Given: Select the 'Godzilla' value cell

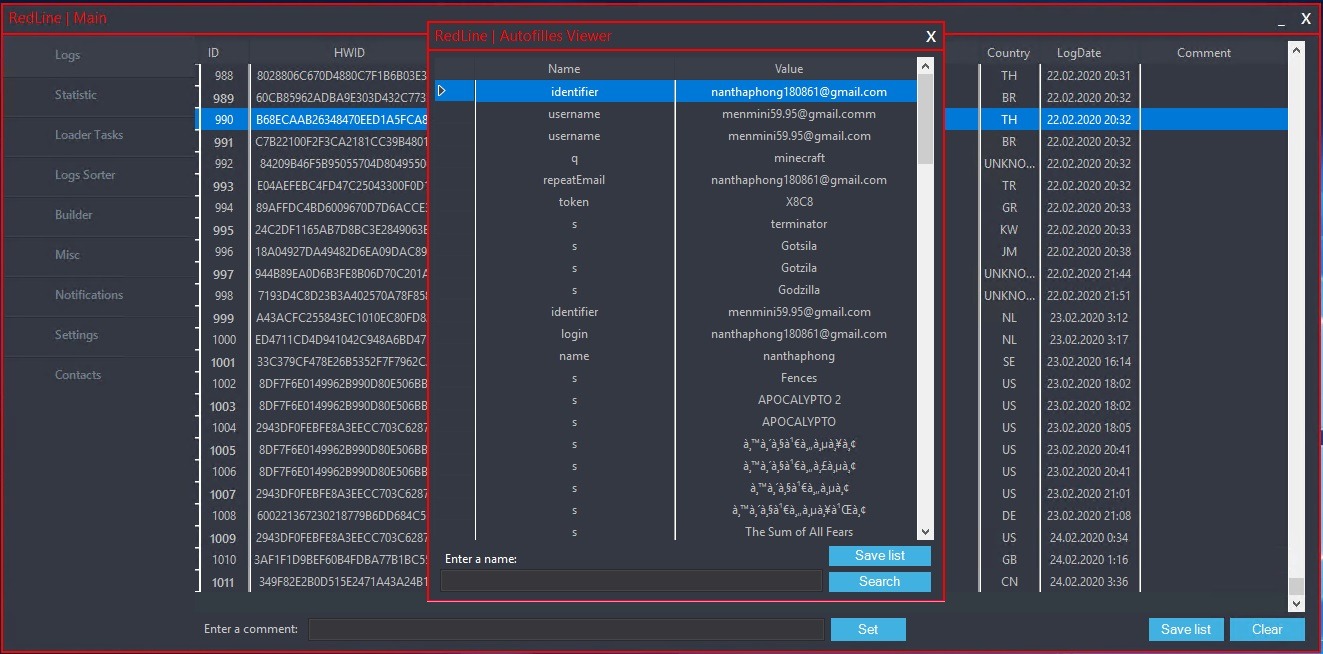Looking at the screenshot, I should pyautogui.click(x=799, y=290).
